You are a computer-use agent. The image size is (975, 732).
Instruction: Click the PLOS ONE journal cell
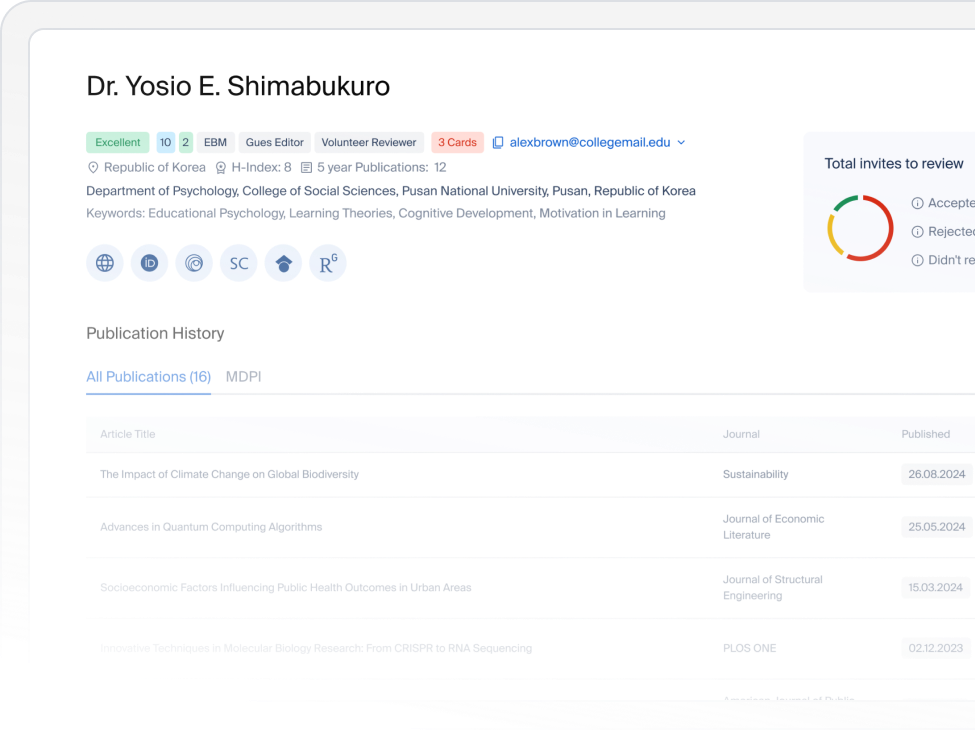coord(749,648)
